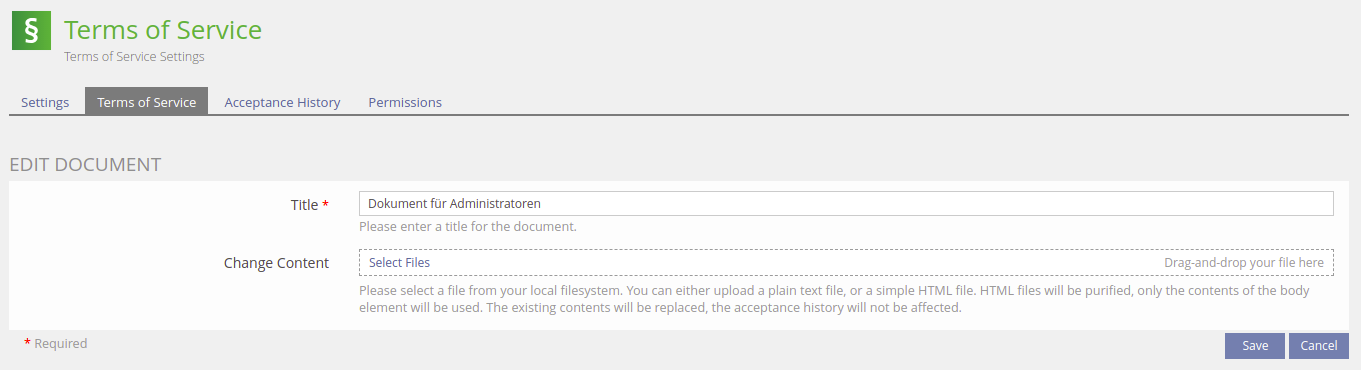Click the Change Content label
Image resolution: width=1361 pixels, height=370 pixels.
pyautogui.click(x=276, y=263)
